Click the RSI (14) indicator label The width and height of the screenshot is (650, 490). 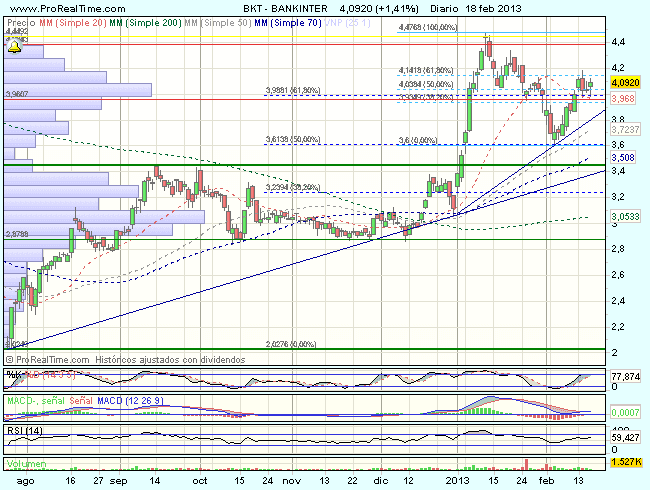pos(22,429)
